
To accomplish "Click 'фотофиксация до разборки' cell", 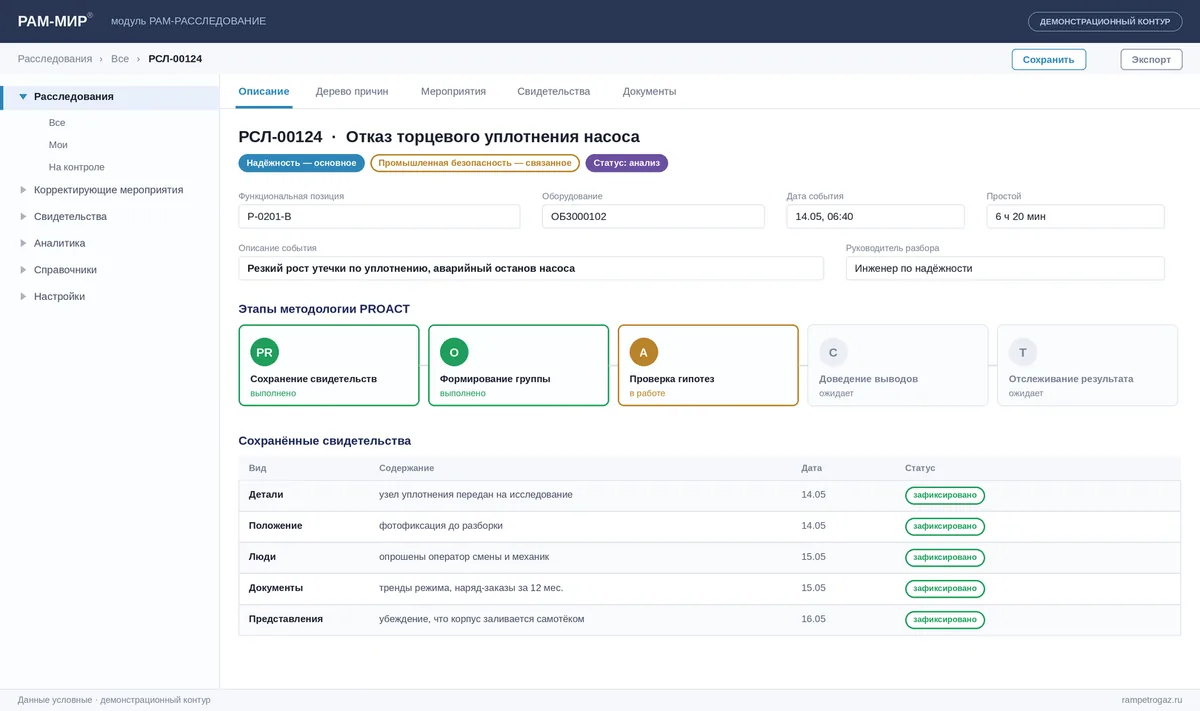I will click(x=441, y=525).
